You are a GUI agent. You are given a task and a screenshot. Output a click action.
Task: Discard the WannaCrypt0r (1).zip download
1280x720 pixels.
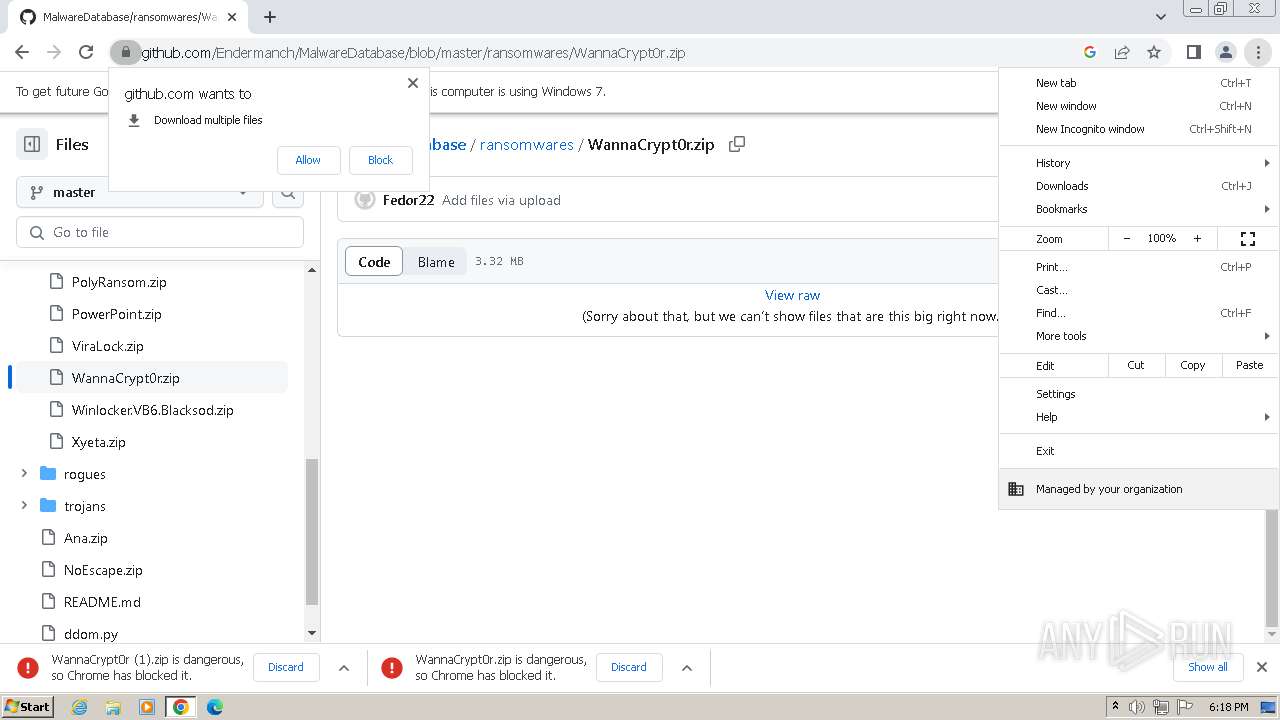[285, 667]
